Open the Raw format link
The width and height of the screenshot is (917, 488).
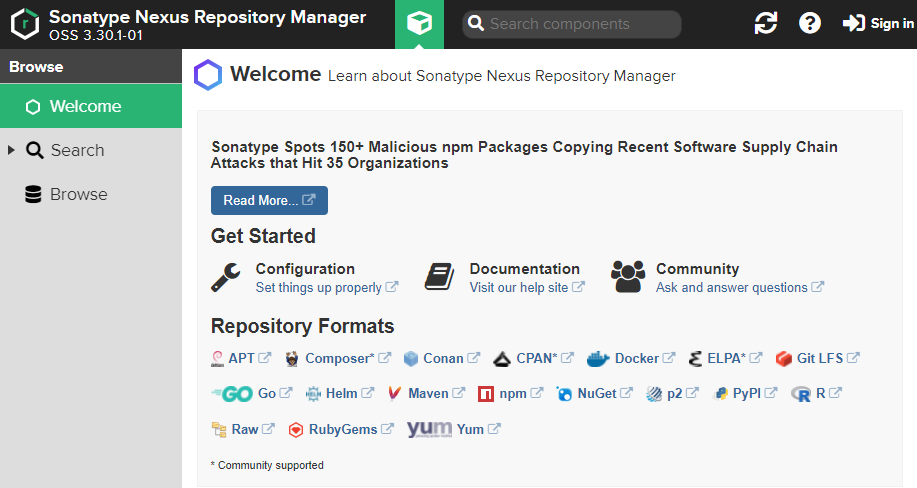point(253,429)
